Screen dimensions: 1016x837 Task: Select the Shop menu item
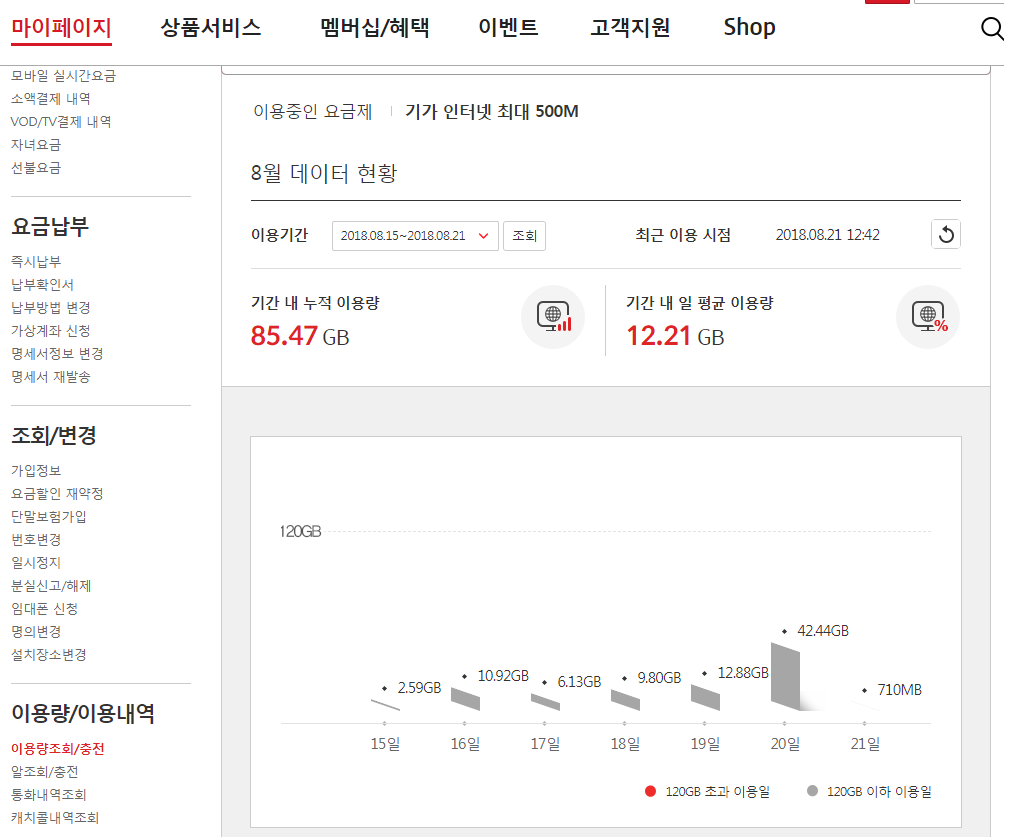749,28
